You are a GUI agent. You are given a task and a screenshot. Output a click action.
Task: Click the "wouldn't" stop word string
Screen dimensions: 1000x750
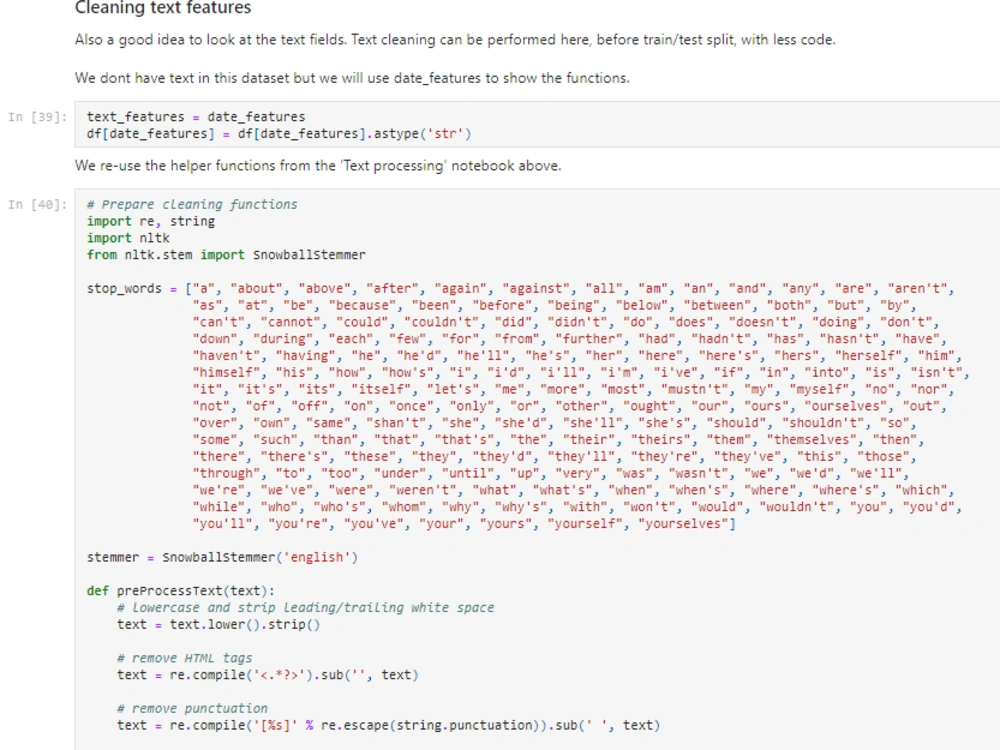797,507
